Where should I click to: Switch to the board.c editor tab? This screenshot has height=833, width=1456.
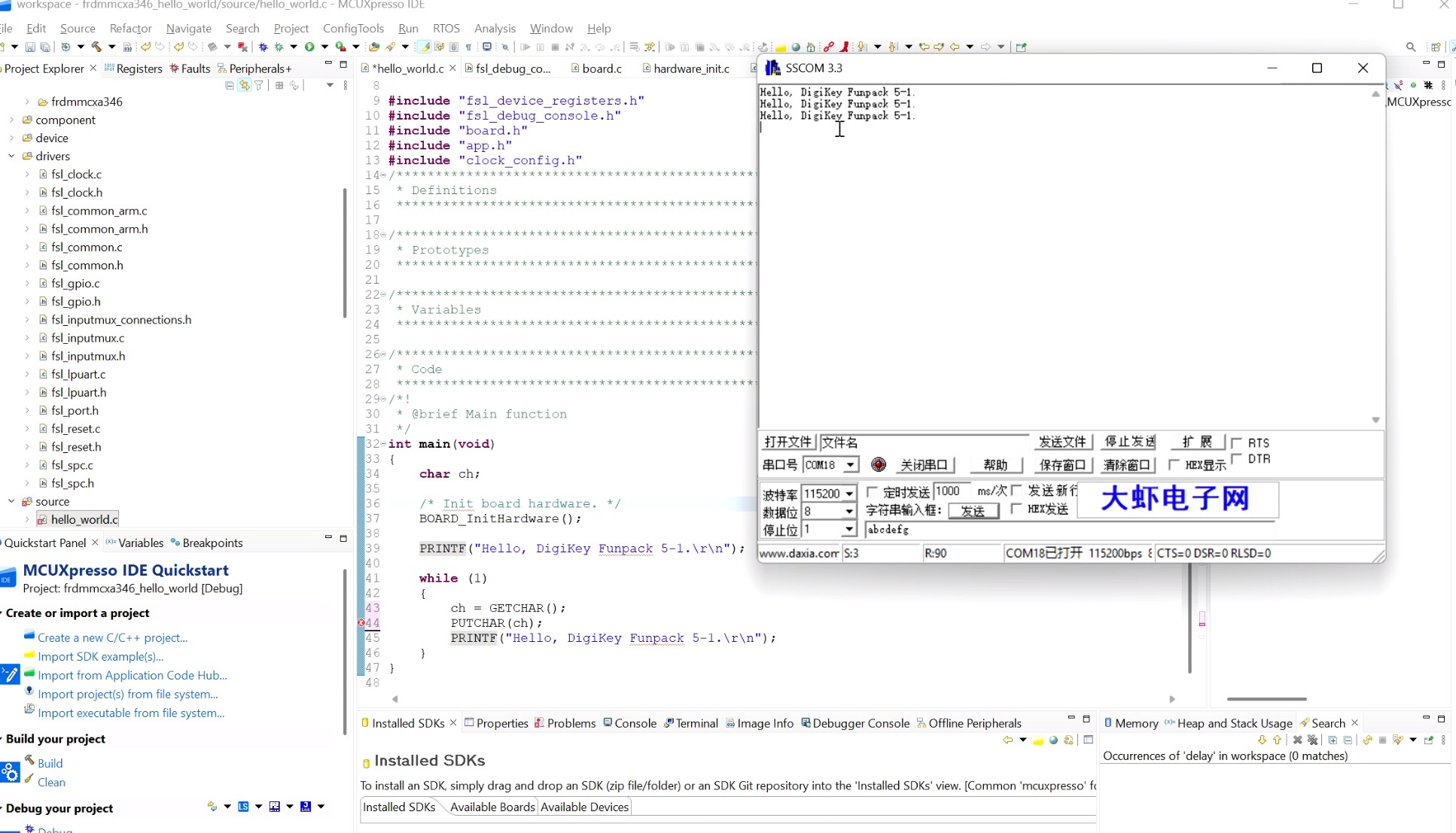coord(602,68)
